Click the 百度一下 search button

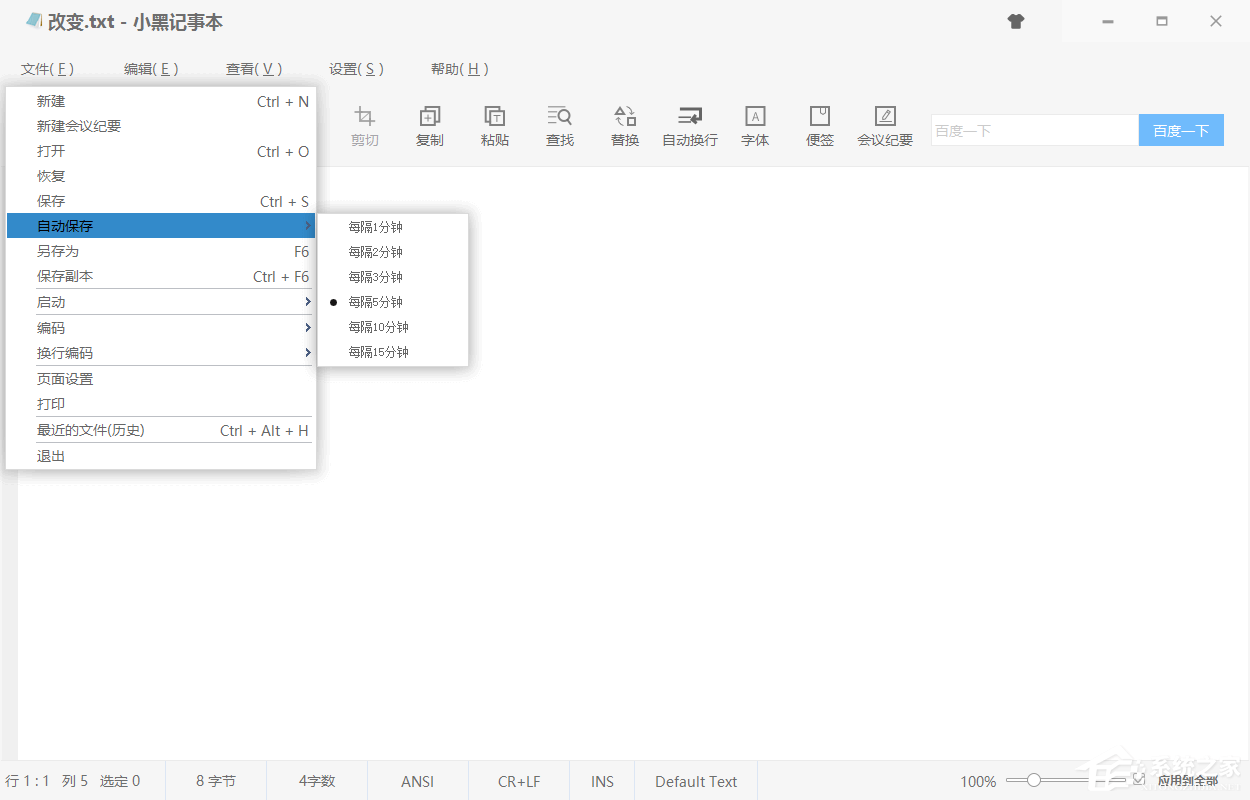click(x=1181, y=129)
